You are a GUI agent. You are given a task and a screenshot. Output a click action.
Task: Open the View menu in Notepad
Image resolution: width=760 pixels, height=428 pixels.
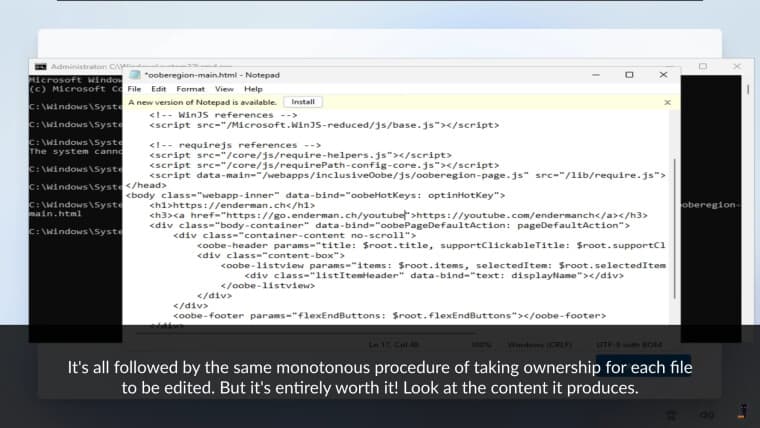[224, 88]
